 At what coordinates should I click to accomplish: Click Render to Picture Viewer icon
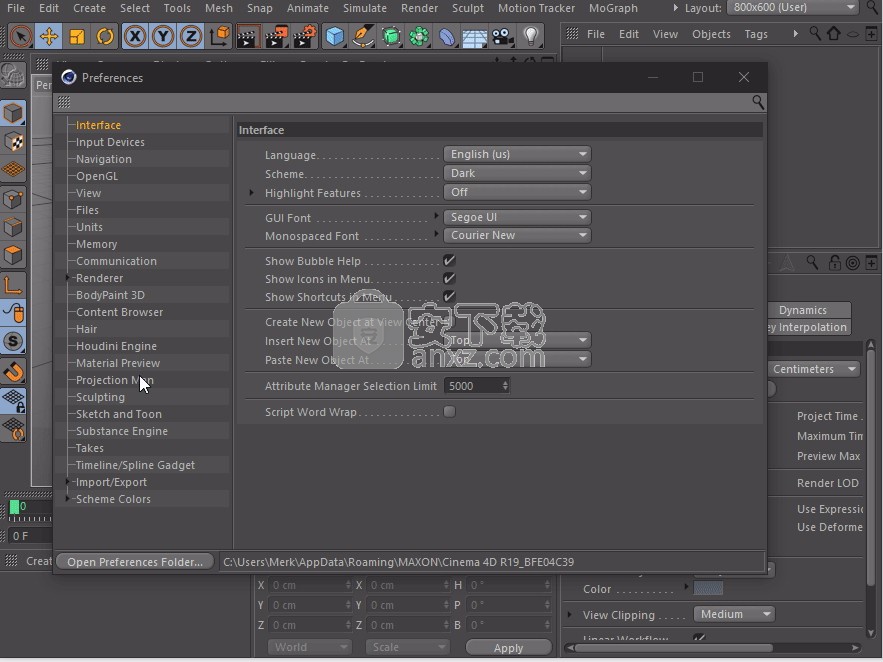click(x=276, y=37)
